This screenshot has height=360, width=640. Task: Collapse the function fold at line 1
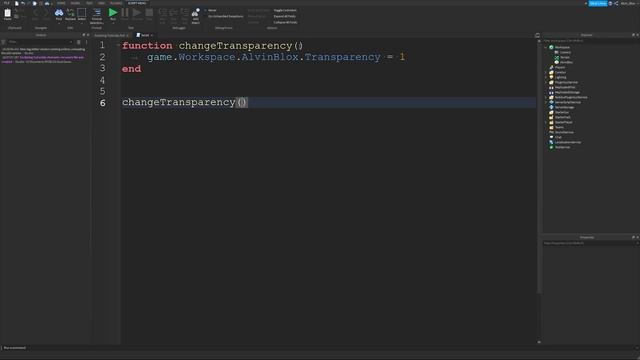tap(118, 45)
